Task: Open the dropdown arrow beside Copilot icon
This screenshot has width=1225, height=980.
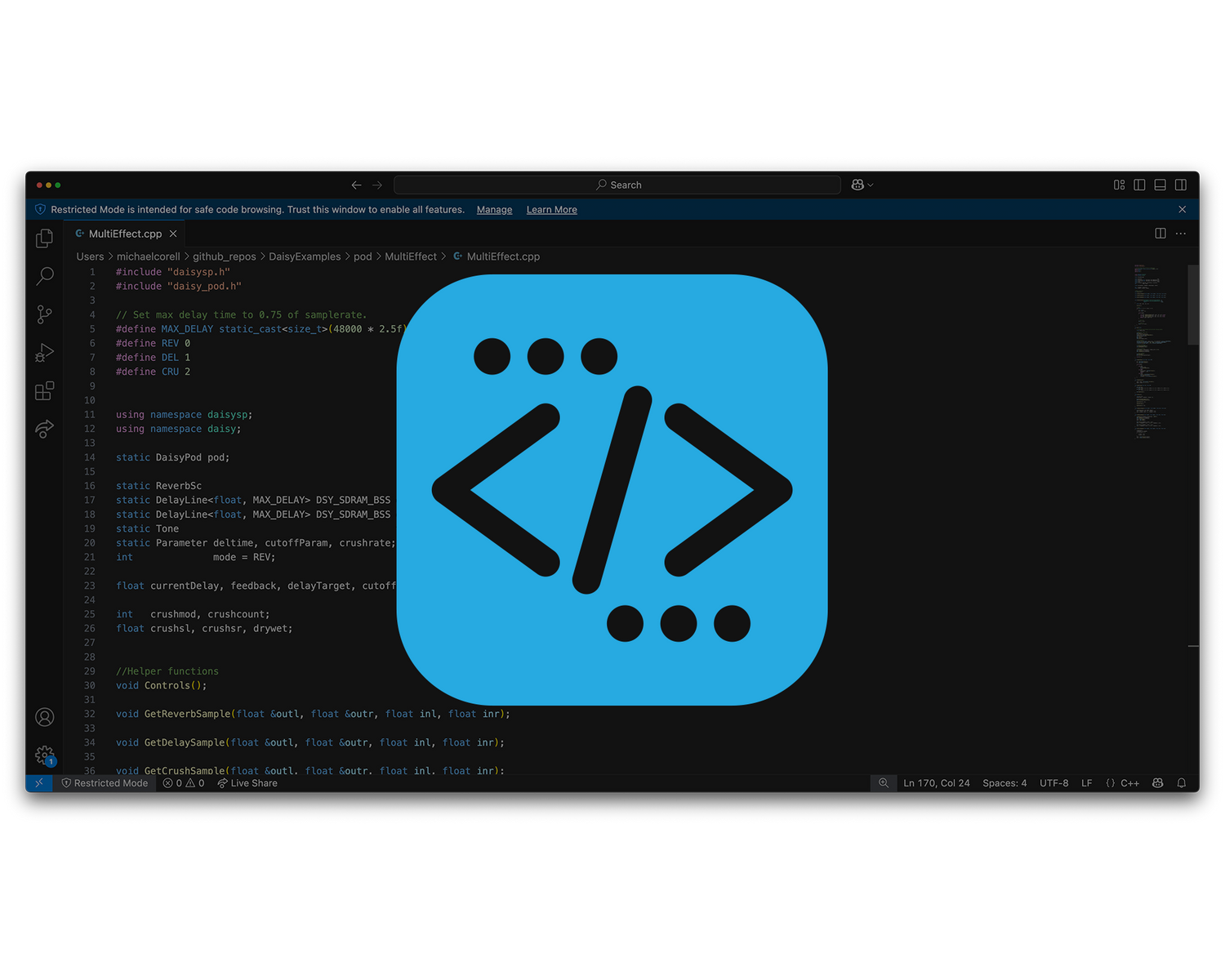Action: click(871, 185)
